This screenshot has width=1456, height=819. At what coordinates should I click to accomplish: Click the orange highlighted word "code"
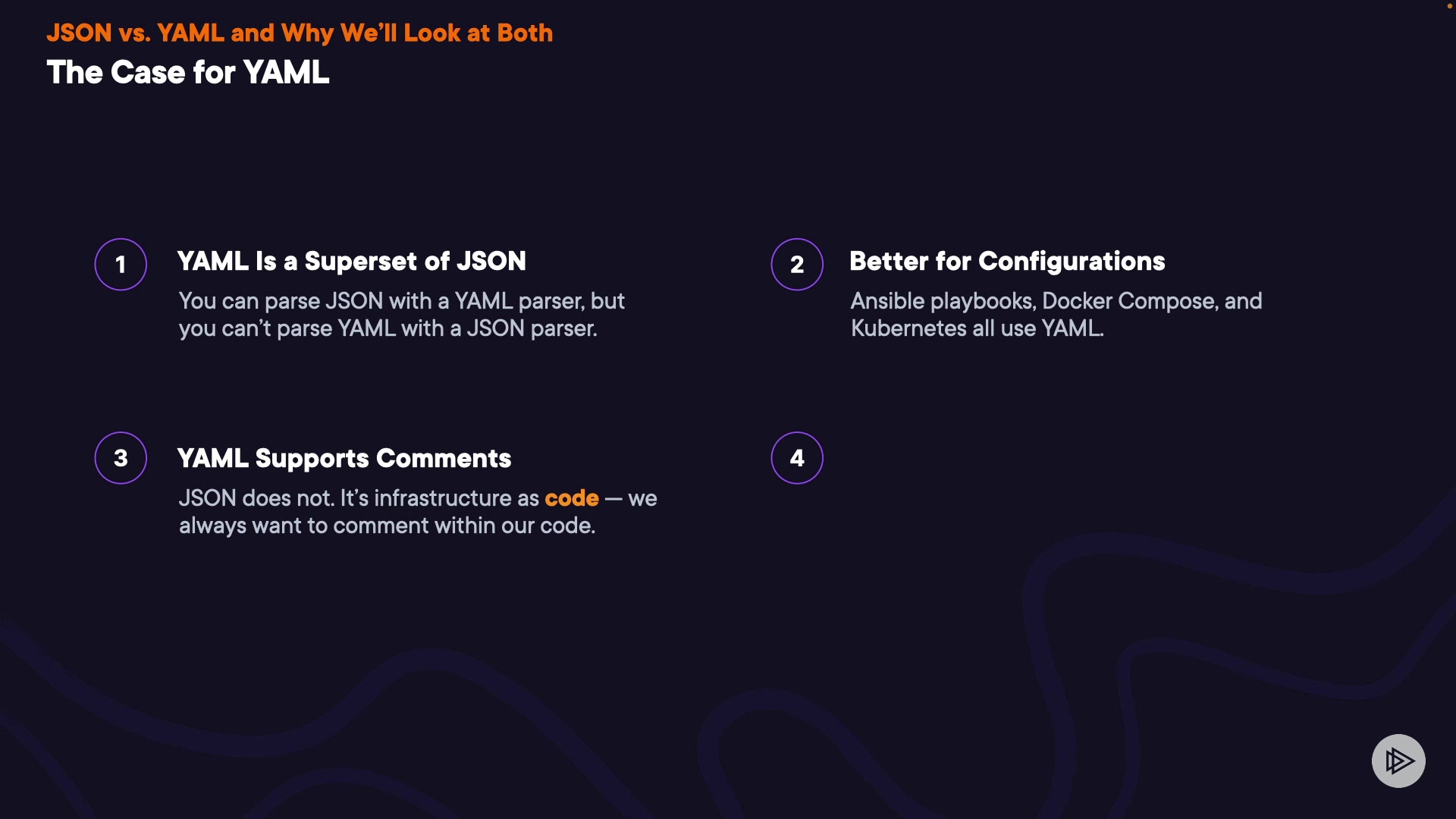pos(572,498)
